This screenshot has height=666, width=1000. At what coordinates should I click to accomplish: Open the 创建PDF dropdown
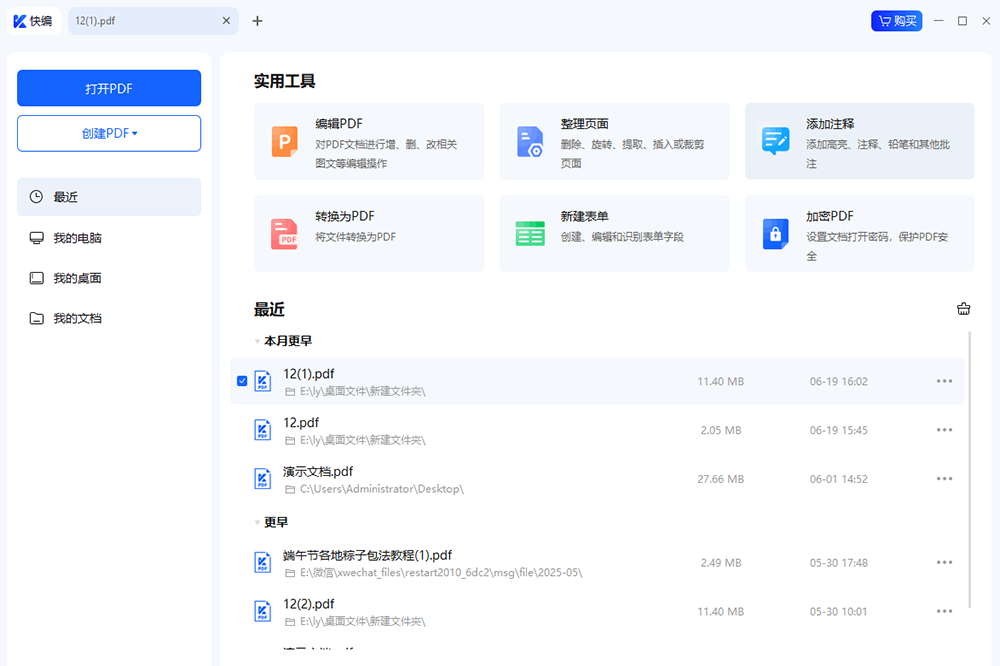coord(109,133)
